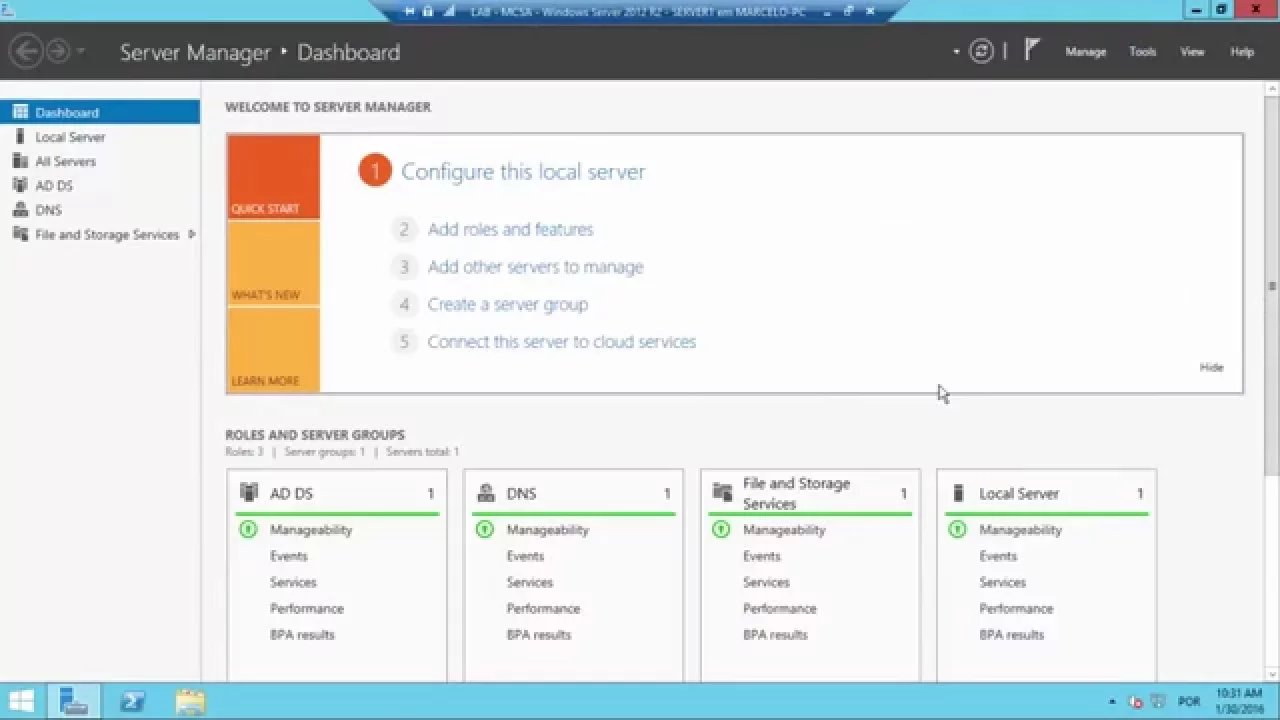Open Events in the Local Server tile

click(x=998, y=556)
